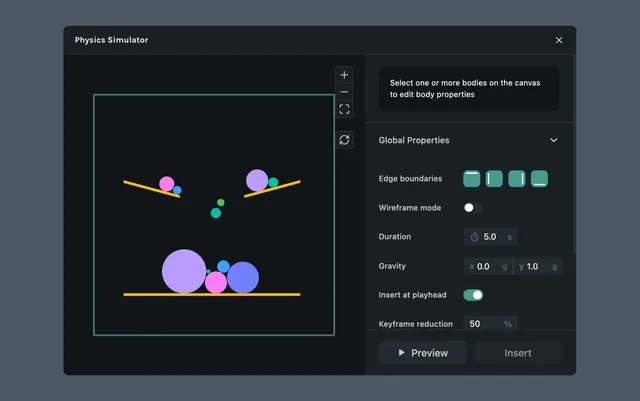Zoom out of the simulator canvas
640x401 pixels.
(x=344, y=92)
